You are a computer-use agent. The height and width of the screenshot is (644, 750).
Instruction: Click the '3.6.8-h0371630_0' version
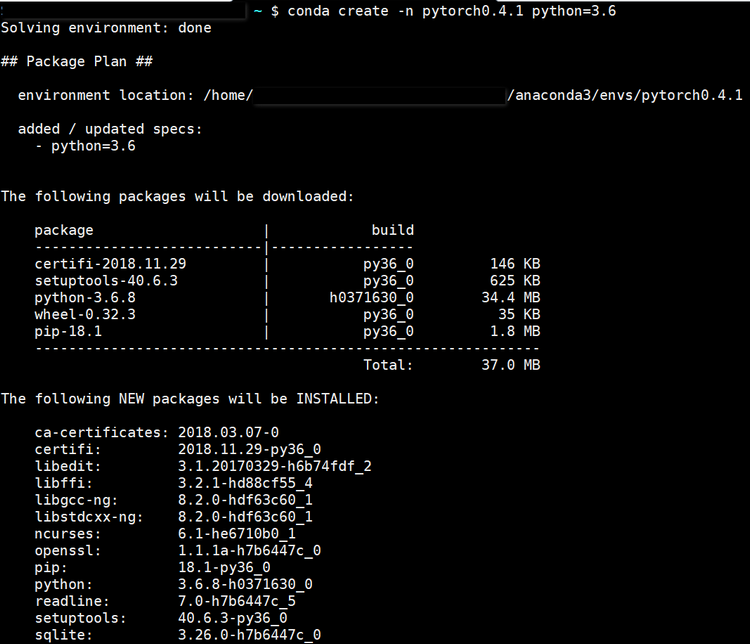[x=245, y=585]
